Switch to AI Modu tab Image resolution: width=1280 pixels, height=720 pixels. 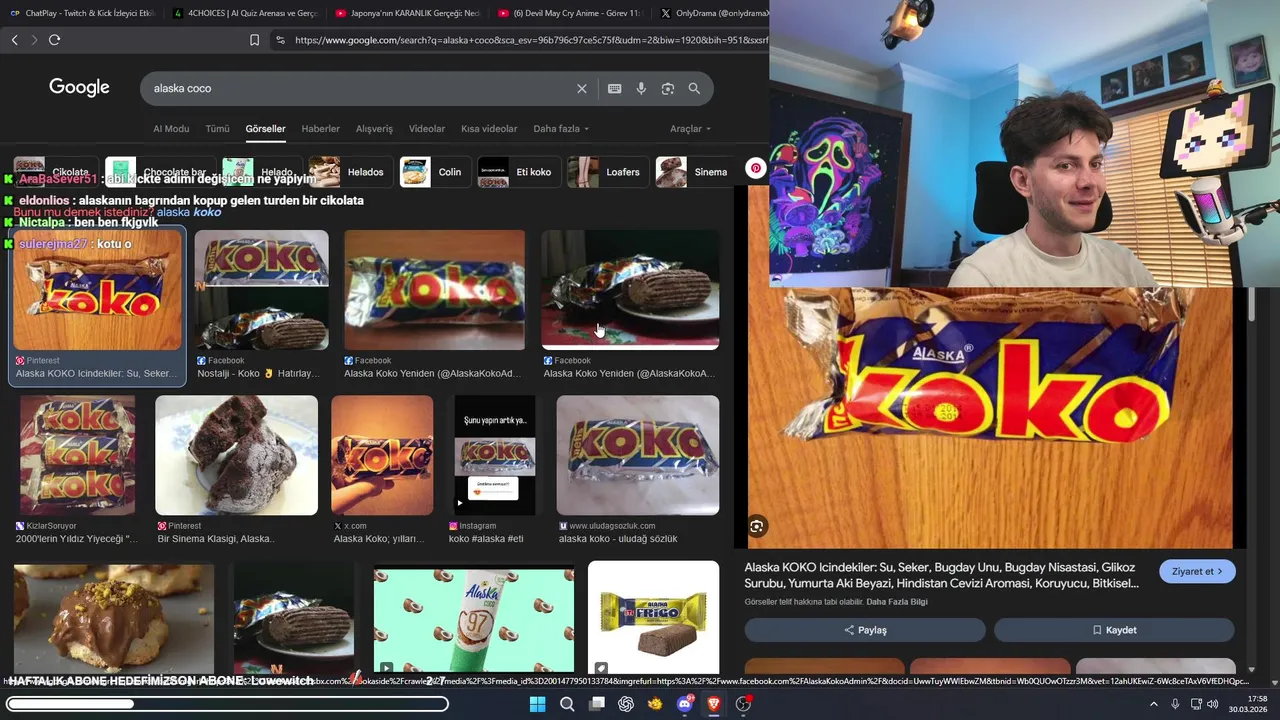tap(171, 129)
